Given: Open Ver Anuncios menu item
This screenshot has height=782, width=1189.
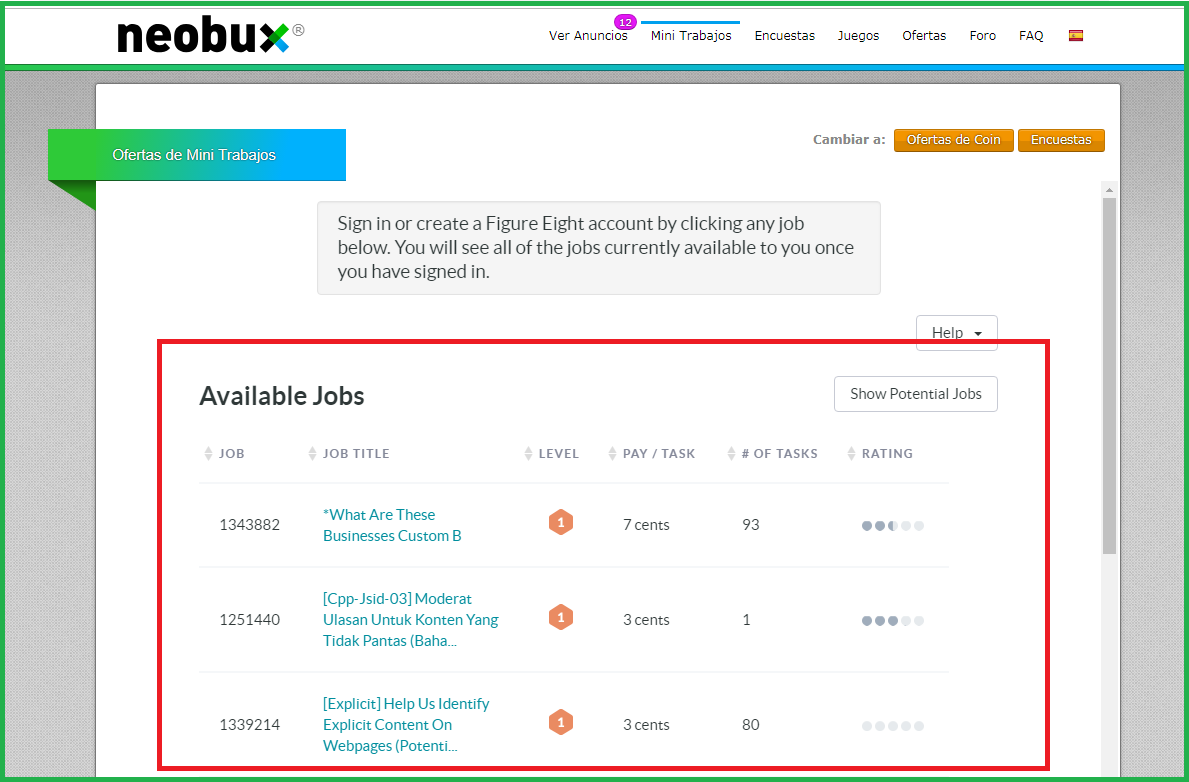Looking at the screenshot, I should tap(588, 36).
